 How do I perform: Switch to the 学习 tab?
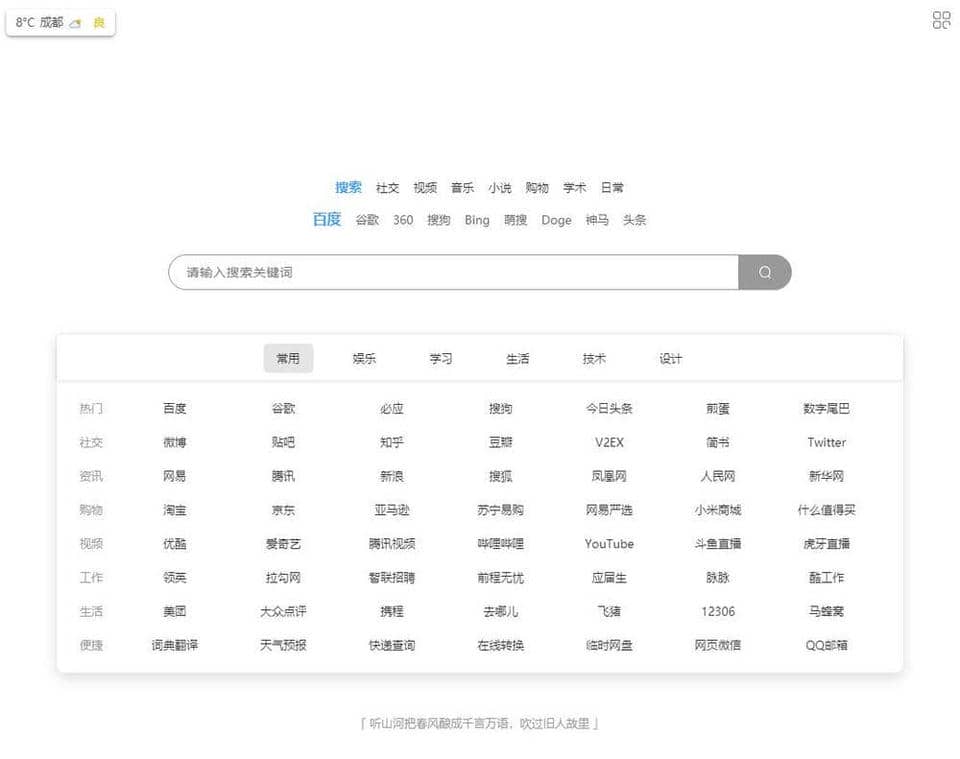[x=441, y=358]
